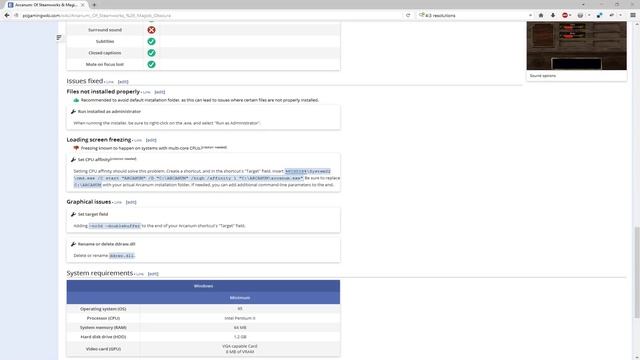The image size is (640, 360).
Task: Click the page vertical scrollbar thumb
Action: coord(636,271)
